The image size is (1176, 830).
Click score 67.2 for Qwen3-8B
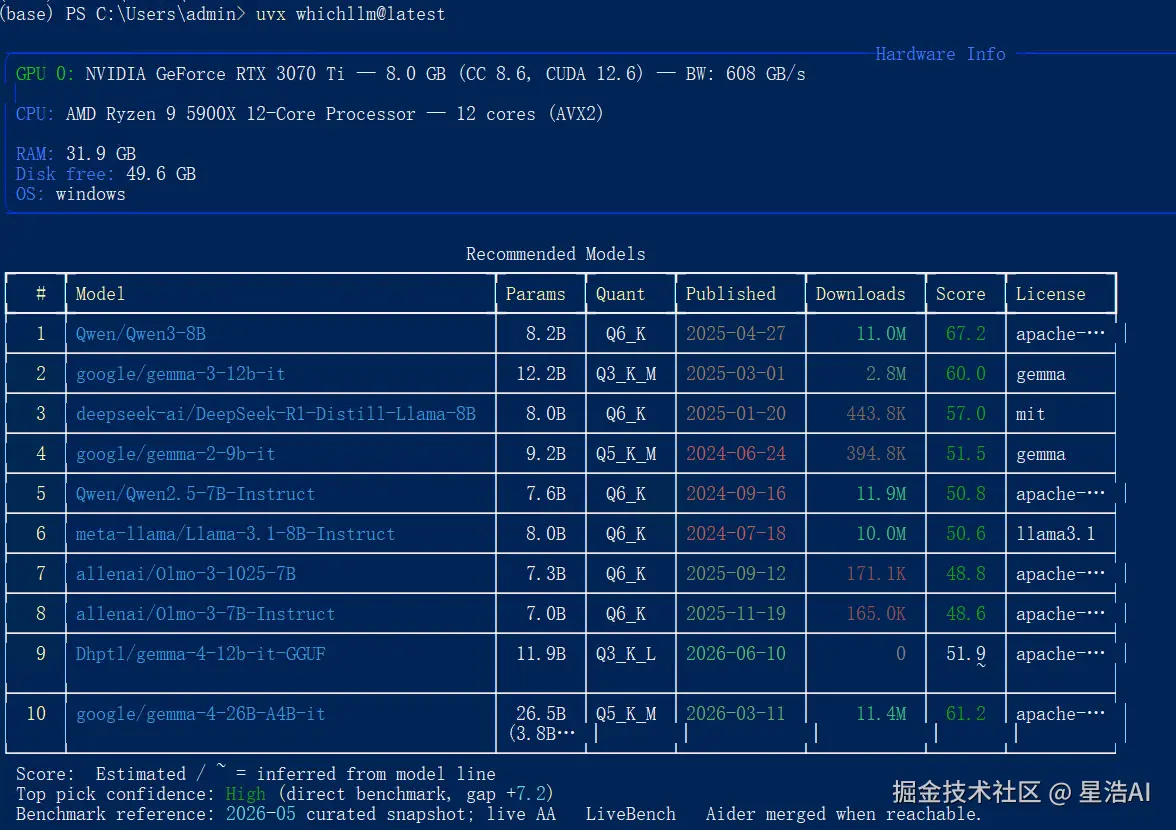point(965,334)
